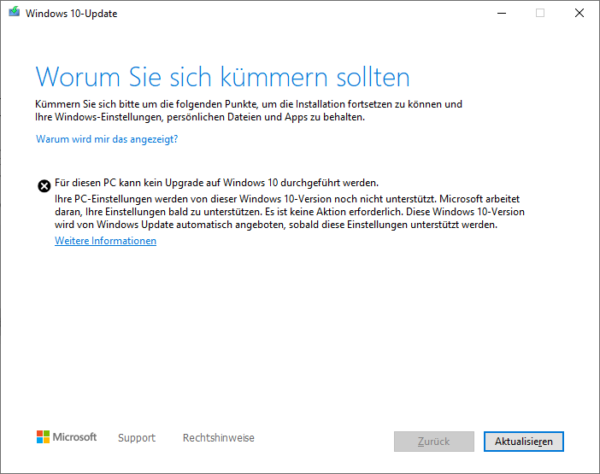600x474 pixels.
Task: Click the black error X icon
Action: [x=44, y=186]
